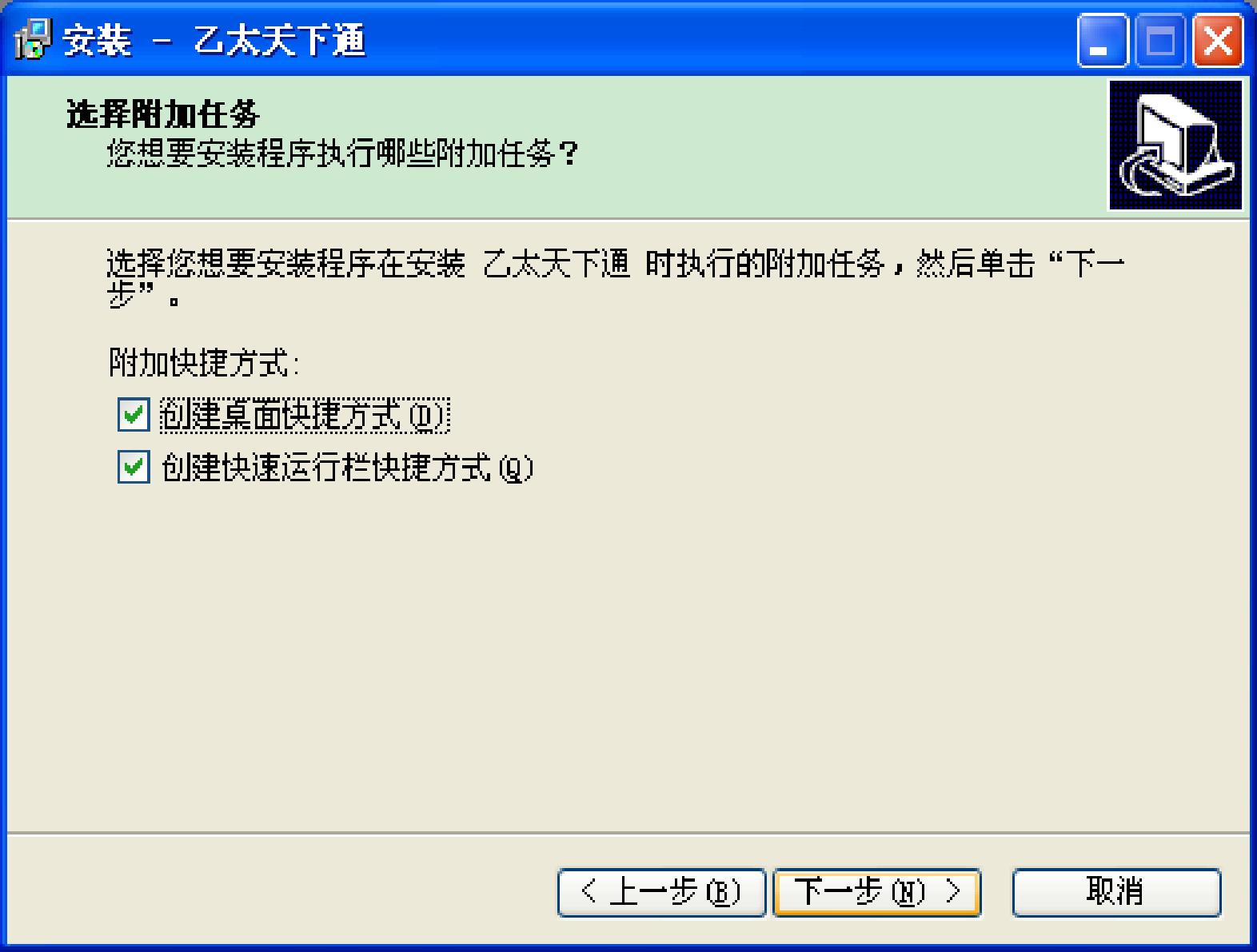Toggle via the 创建桌面快捷方式(D) label text
The width and height of the screenshot is (1257, 952).
(x=305, y=416)
